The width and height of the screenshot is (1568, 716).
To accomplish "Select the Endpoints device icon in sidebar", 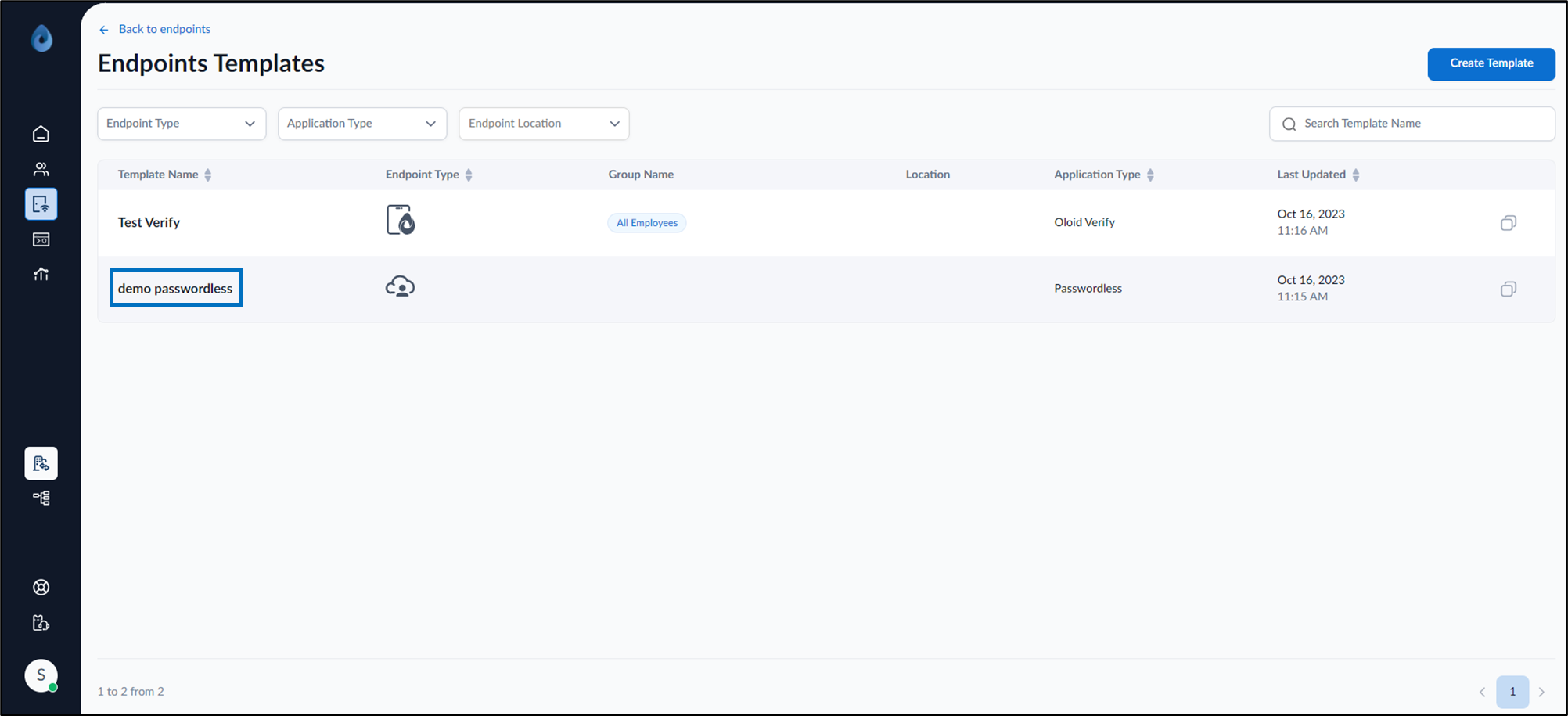I will coord(41,204).
